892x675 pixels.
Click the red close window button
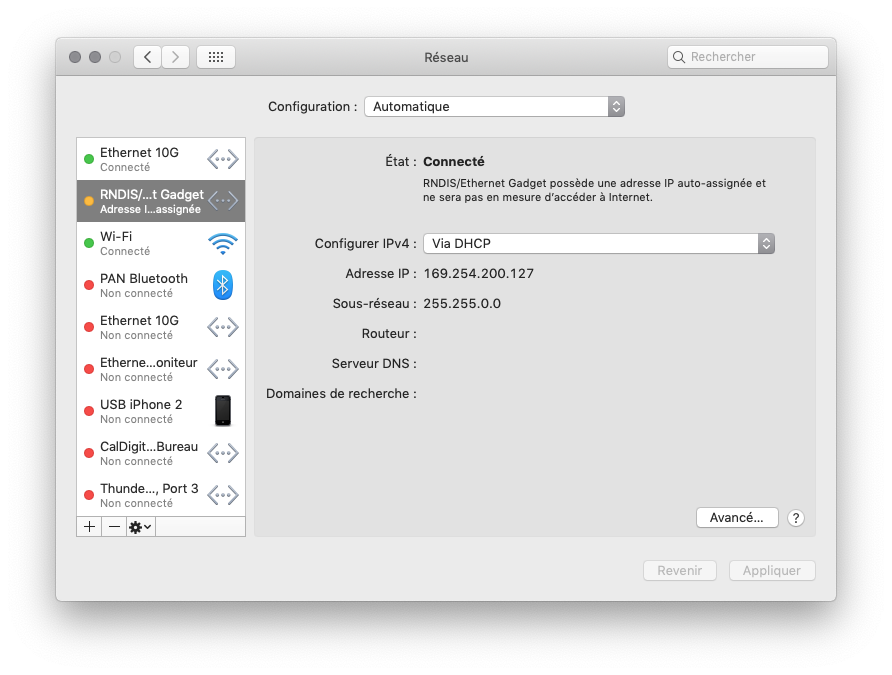pyautogui.click(x=75, y=57)
